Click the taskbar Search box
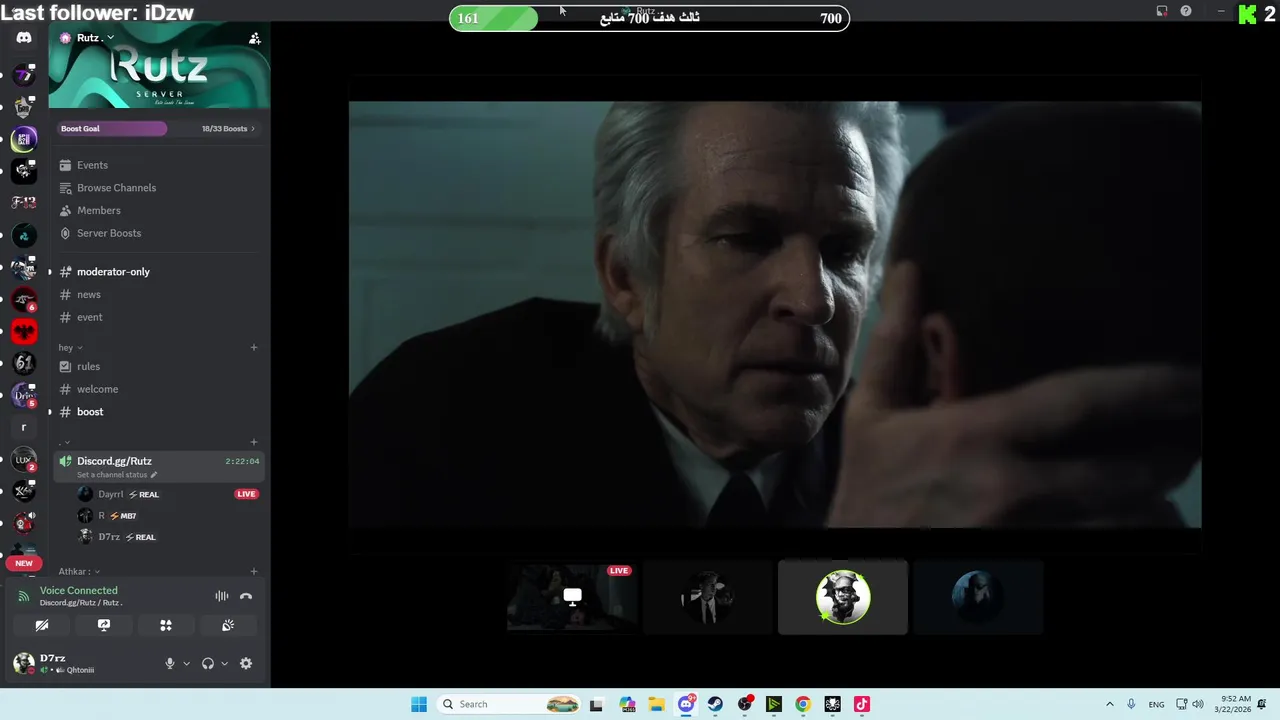Screen dimensions: 1280x720 click(x=510, y=704)
